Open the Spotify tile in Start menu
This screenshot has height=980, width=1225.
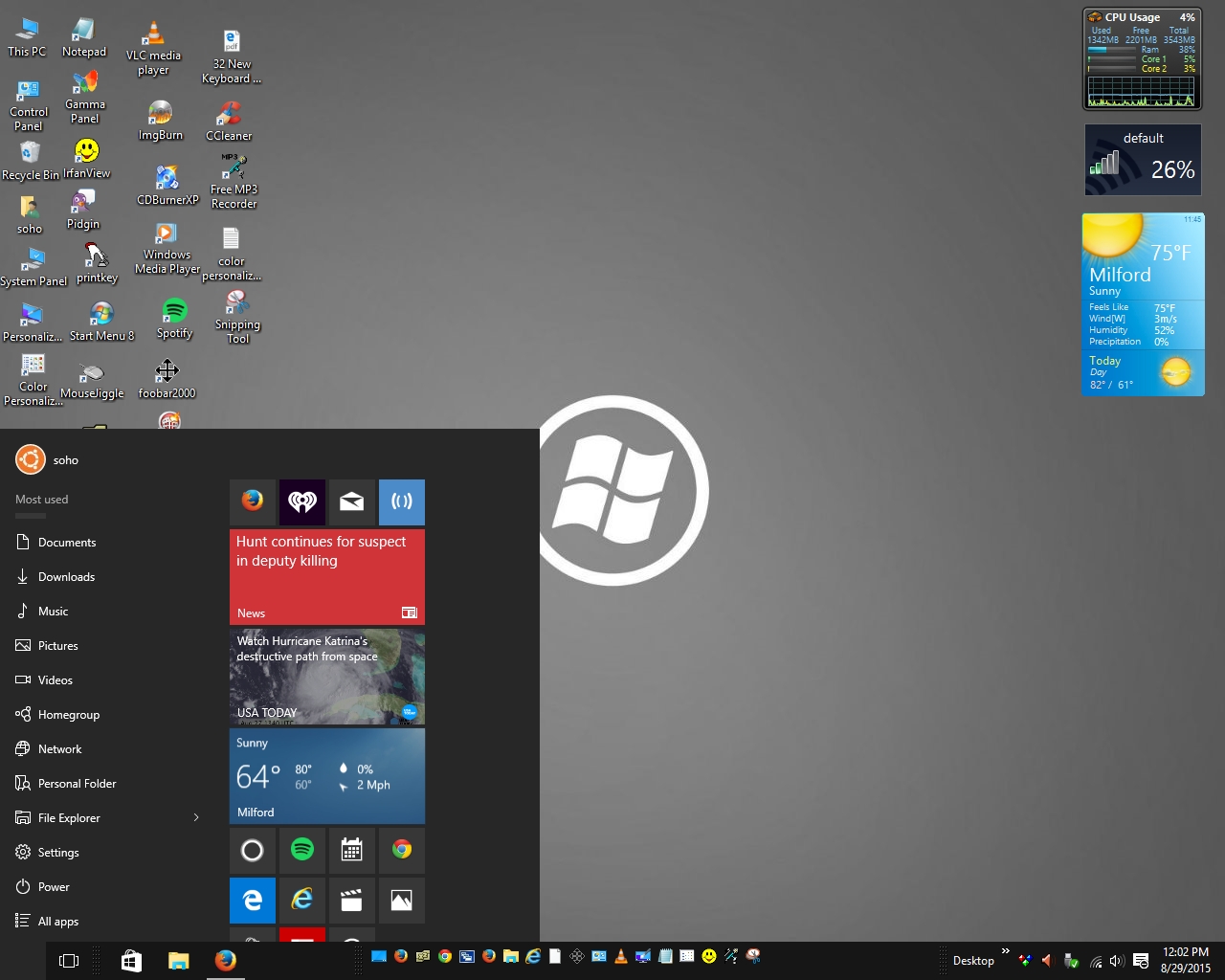click(x=302, y=850)
